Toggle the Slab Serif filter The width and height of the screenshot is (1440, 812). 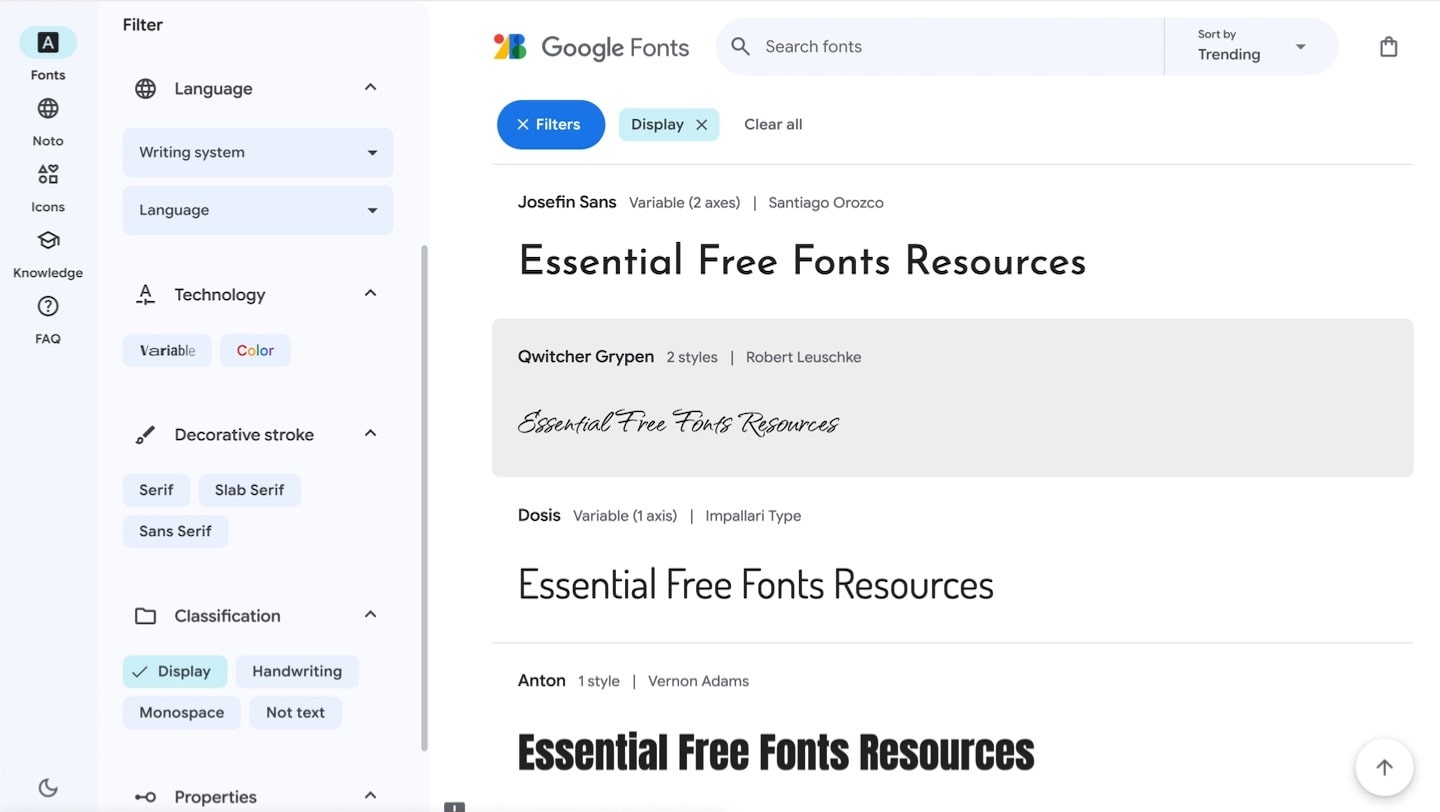pyautogui.click(x=249, y=490)
